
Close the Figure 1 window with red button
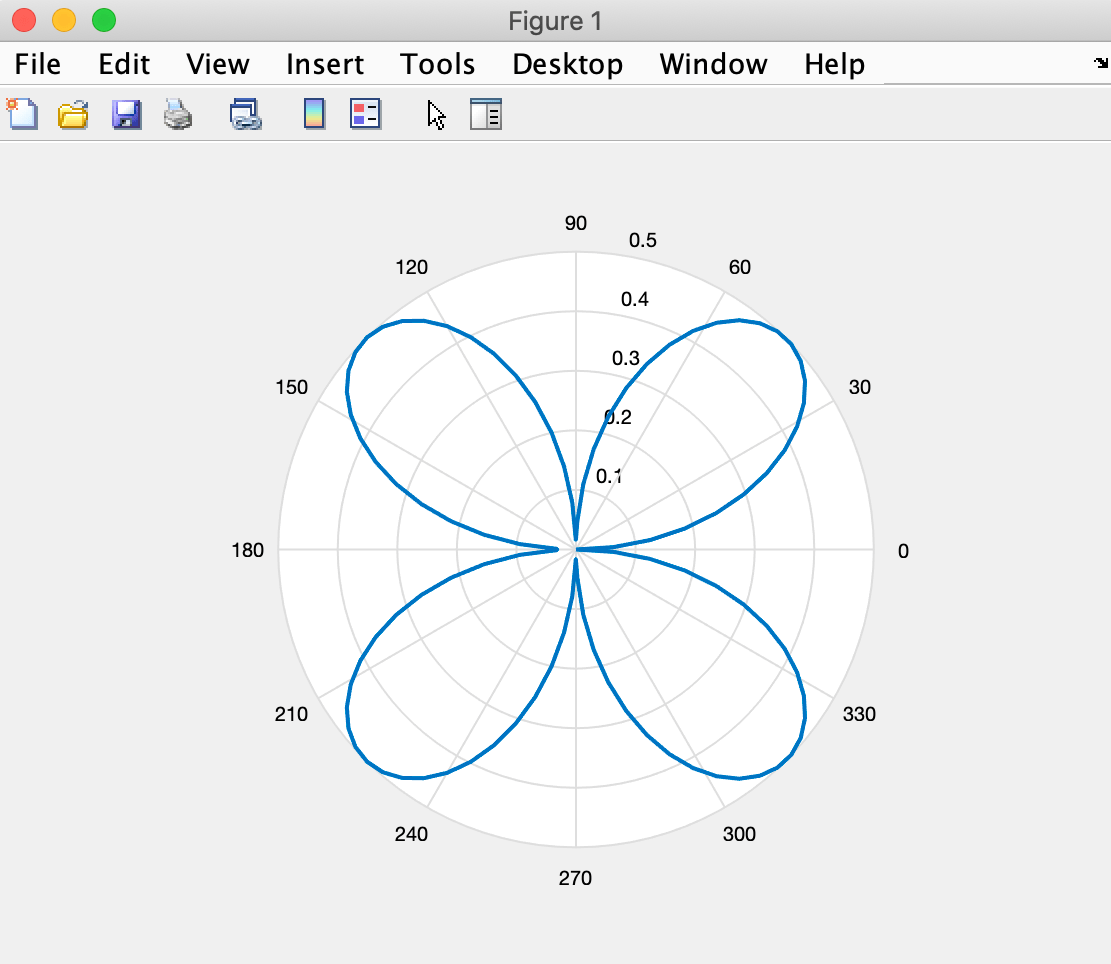tap(24, 20)
